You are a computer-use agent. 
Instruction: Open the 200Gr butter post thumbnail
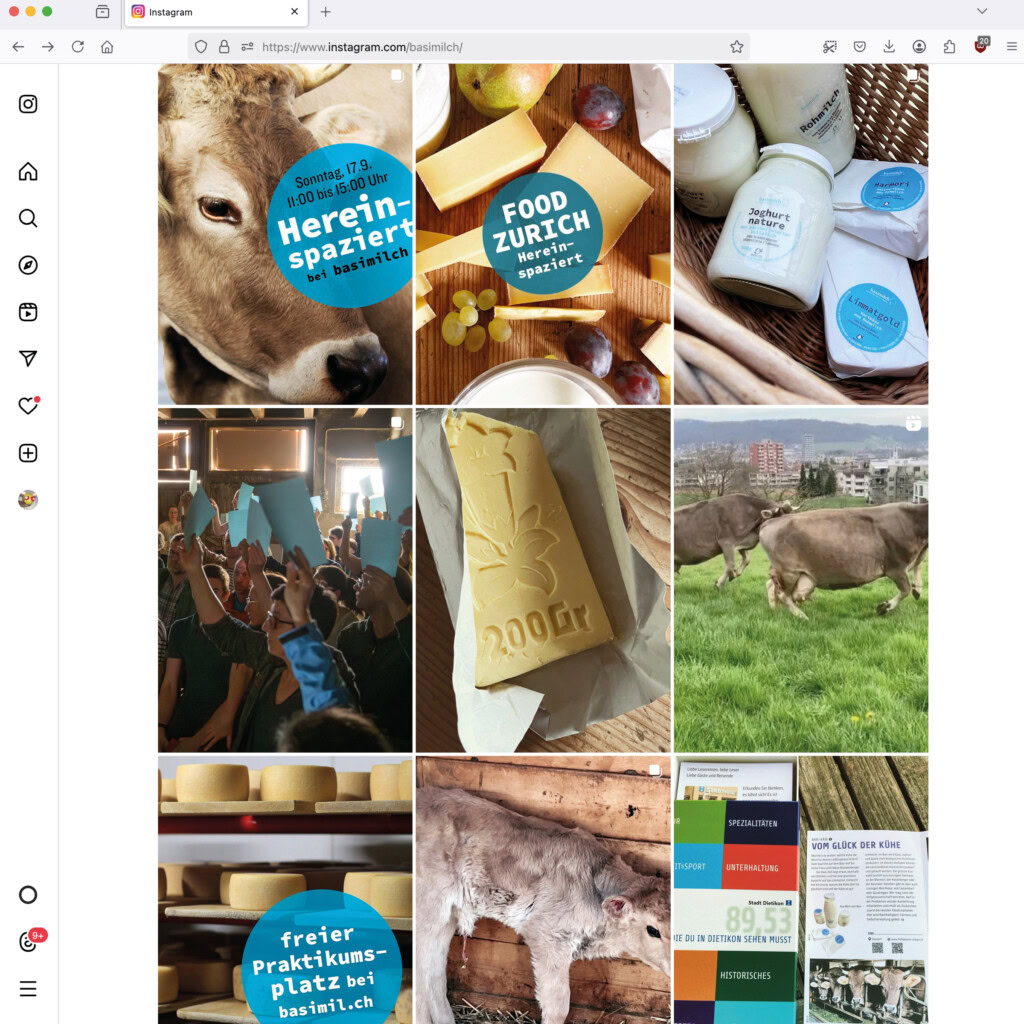coord(543,580)
